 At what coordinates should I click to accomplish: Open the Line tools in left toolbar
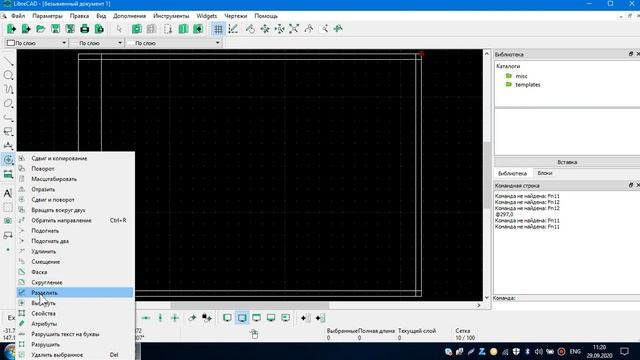click(8, 61)
